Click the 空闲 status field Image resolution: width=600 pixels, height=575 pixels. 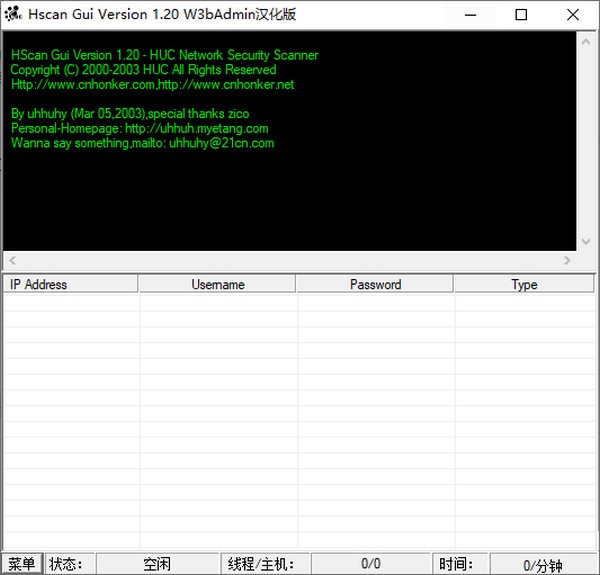click(x=157, y=564)
